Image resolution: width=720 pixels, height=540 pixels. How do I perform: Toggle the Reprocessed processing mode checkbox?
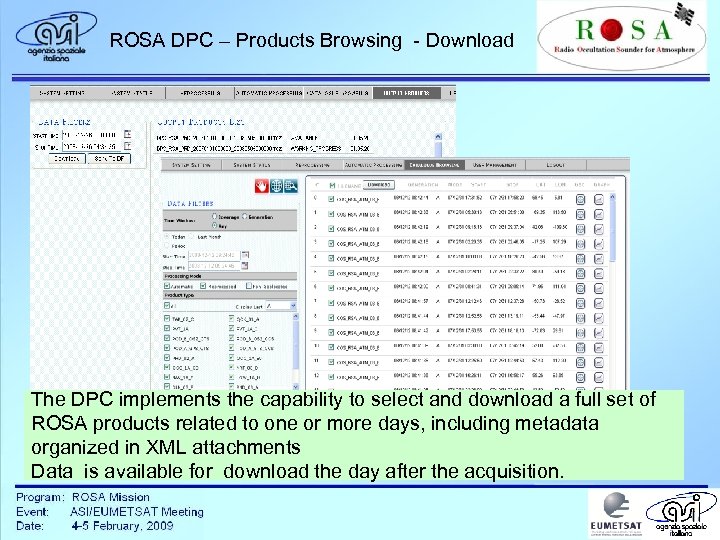click(203, 286)
